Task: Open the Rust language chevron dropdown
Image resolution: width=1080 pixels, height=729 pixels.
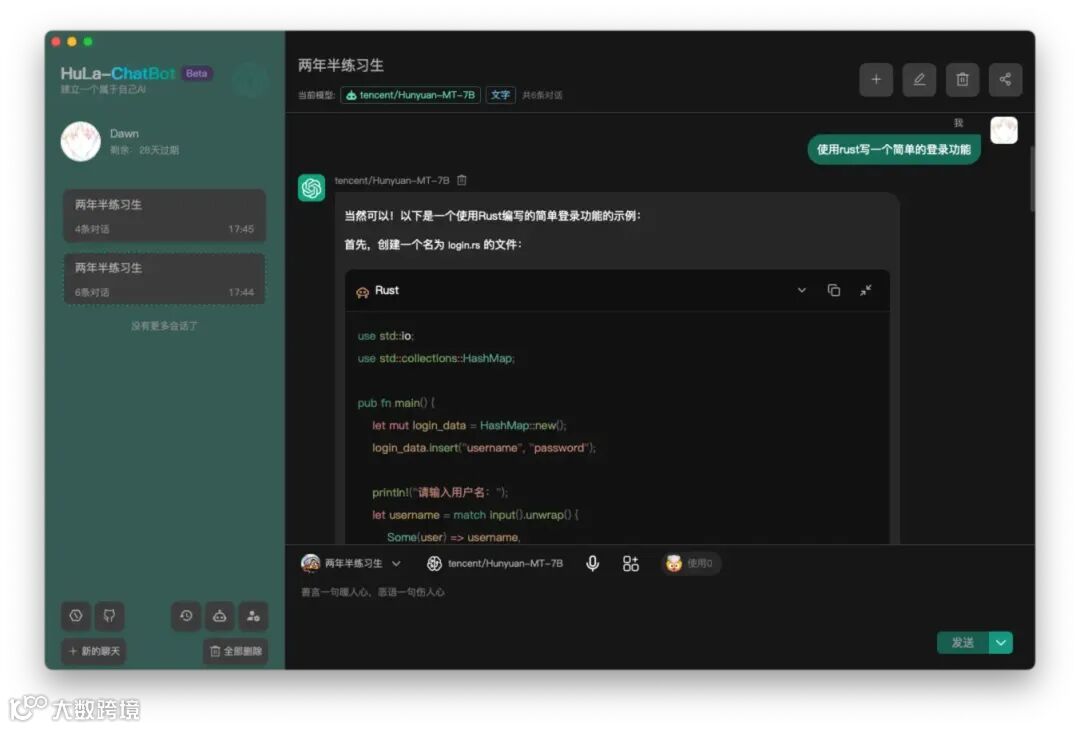Action: (x=802, y=290)
